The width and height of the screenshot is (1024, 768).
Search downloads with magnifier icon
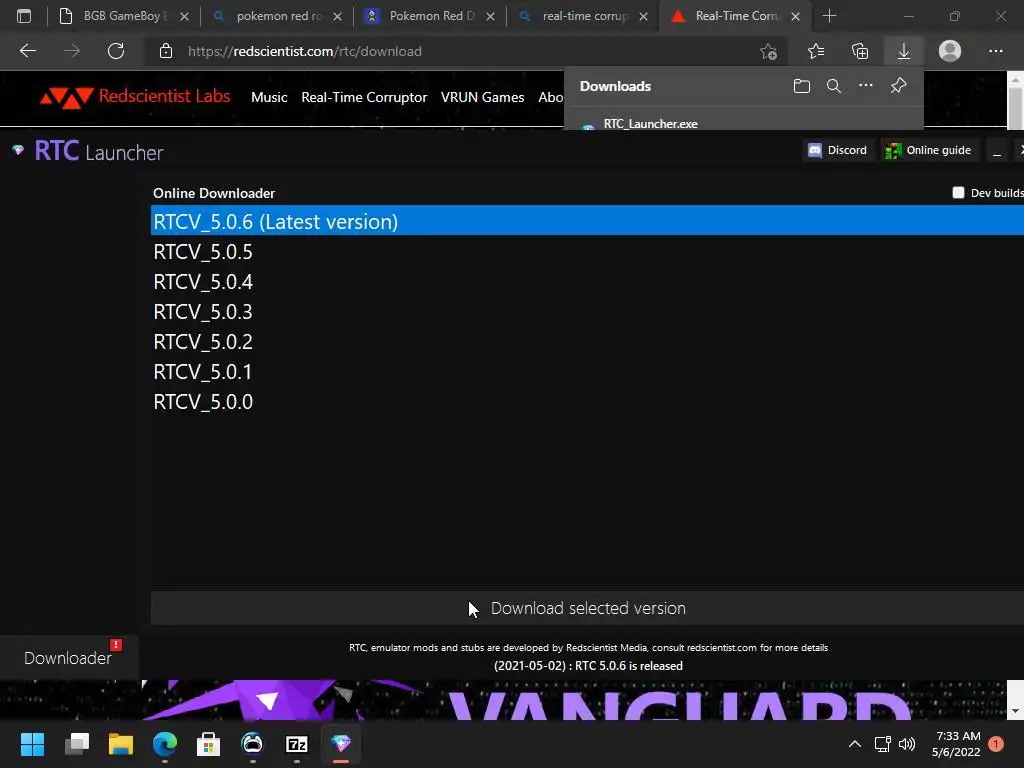coord(833,86)
